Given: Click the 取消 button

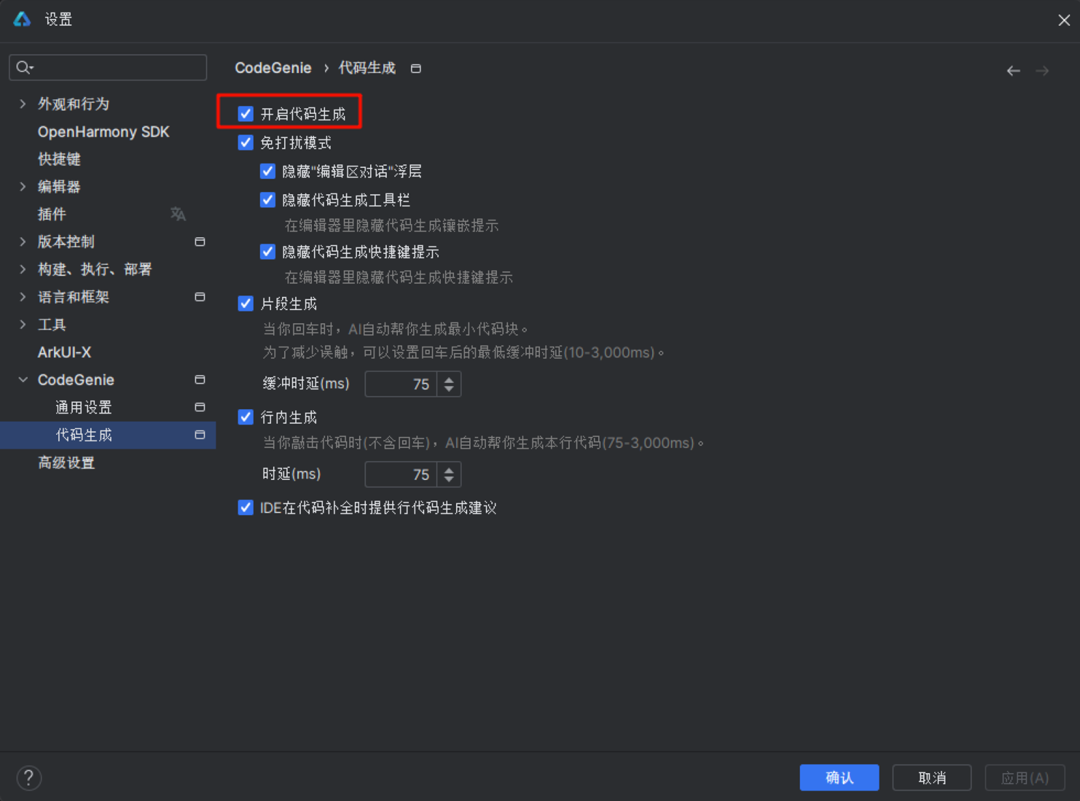Looking at the screenshot, I should click(x=932, y=778).
